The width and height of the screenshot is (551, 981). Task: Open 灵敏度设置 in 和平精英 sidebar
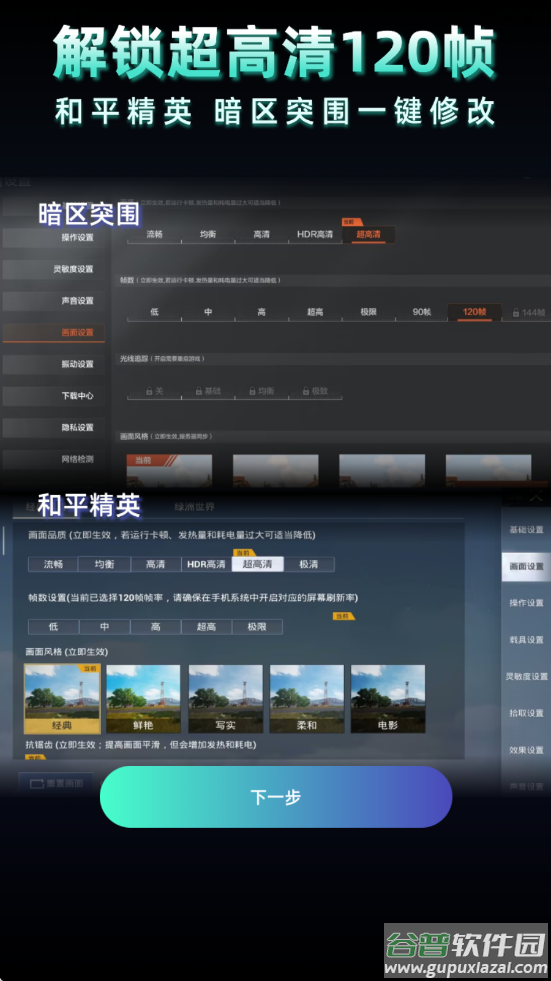point(526,677)
